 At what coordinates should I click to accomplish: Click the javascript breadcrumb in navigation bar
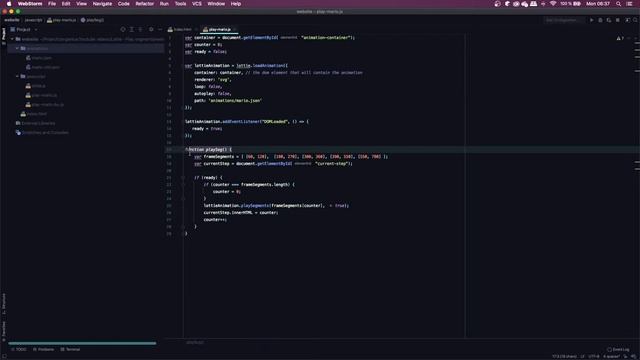[33, 20]
